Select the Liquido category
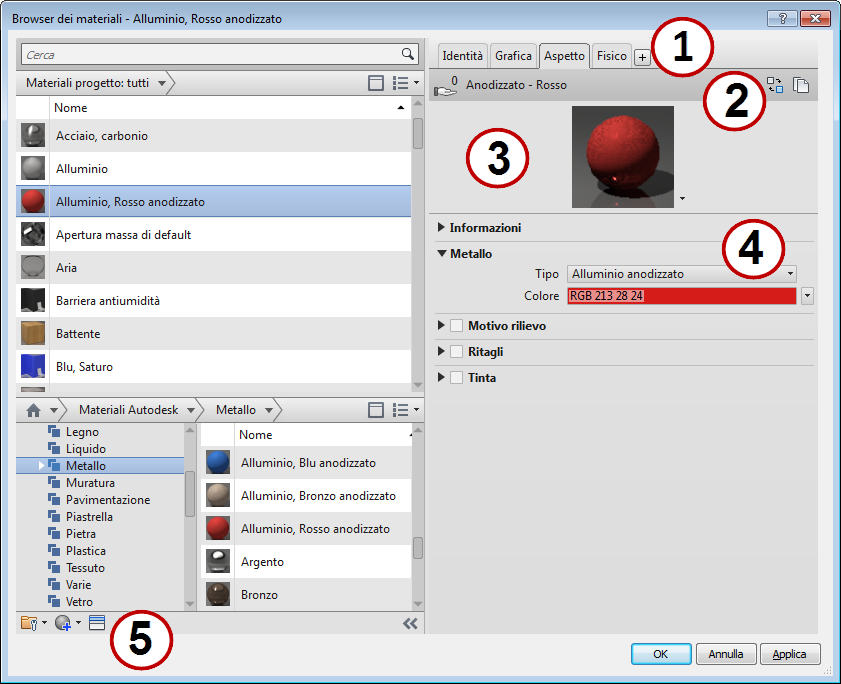The width and height of the screenshot is (841, 684). coord(86,448)
